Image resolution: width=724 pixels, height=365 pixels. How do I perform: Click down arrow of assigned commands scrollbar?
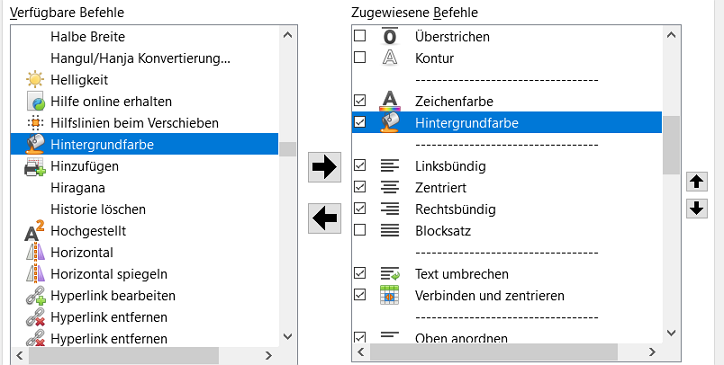[672, 333]
